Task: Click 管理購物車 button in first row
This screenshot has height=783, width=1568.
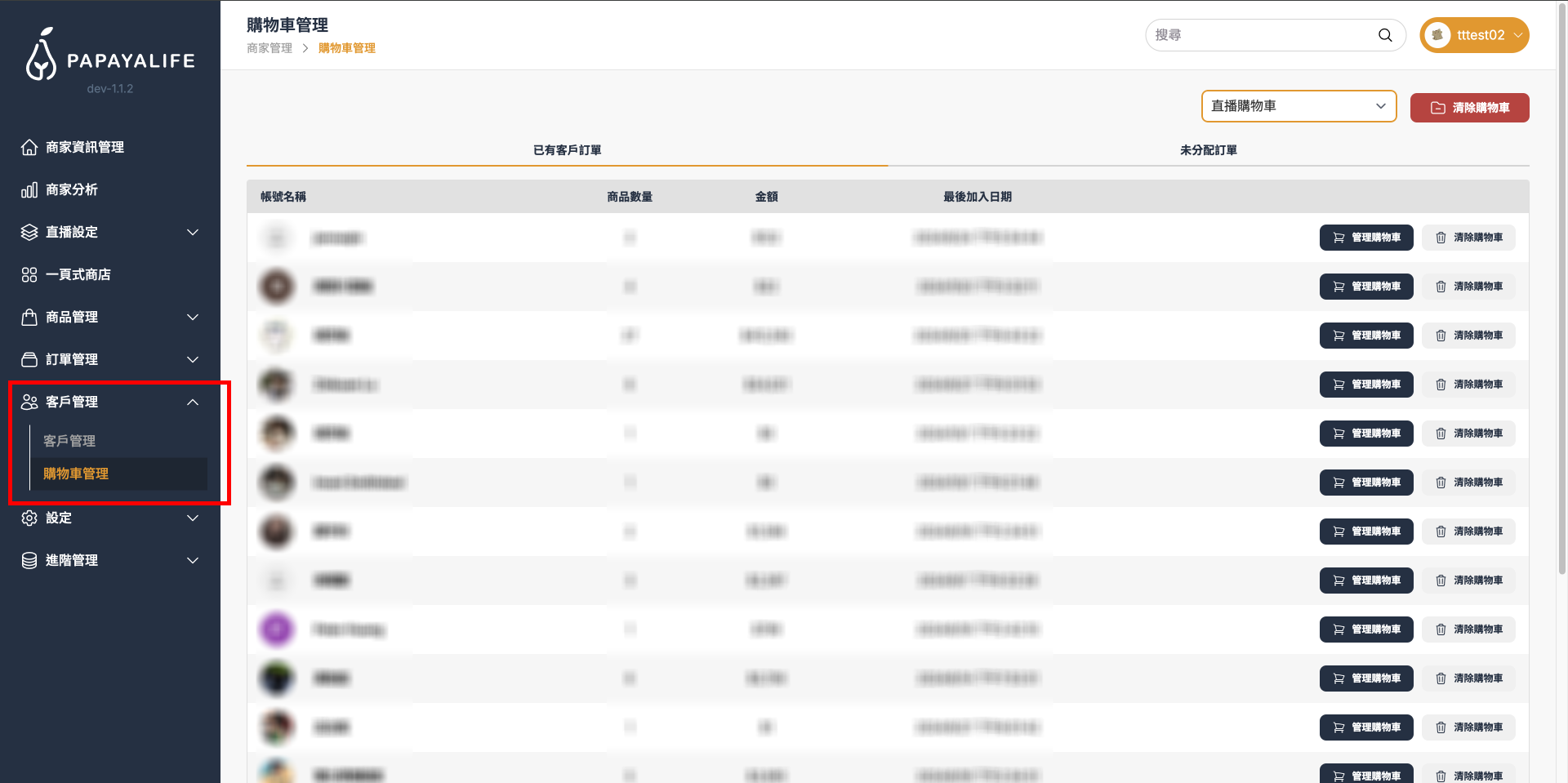Action: (1365, 238)
